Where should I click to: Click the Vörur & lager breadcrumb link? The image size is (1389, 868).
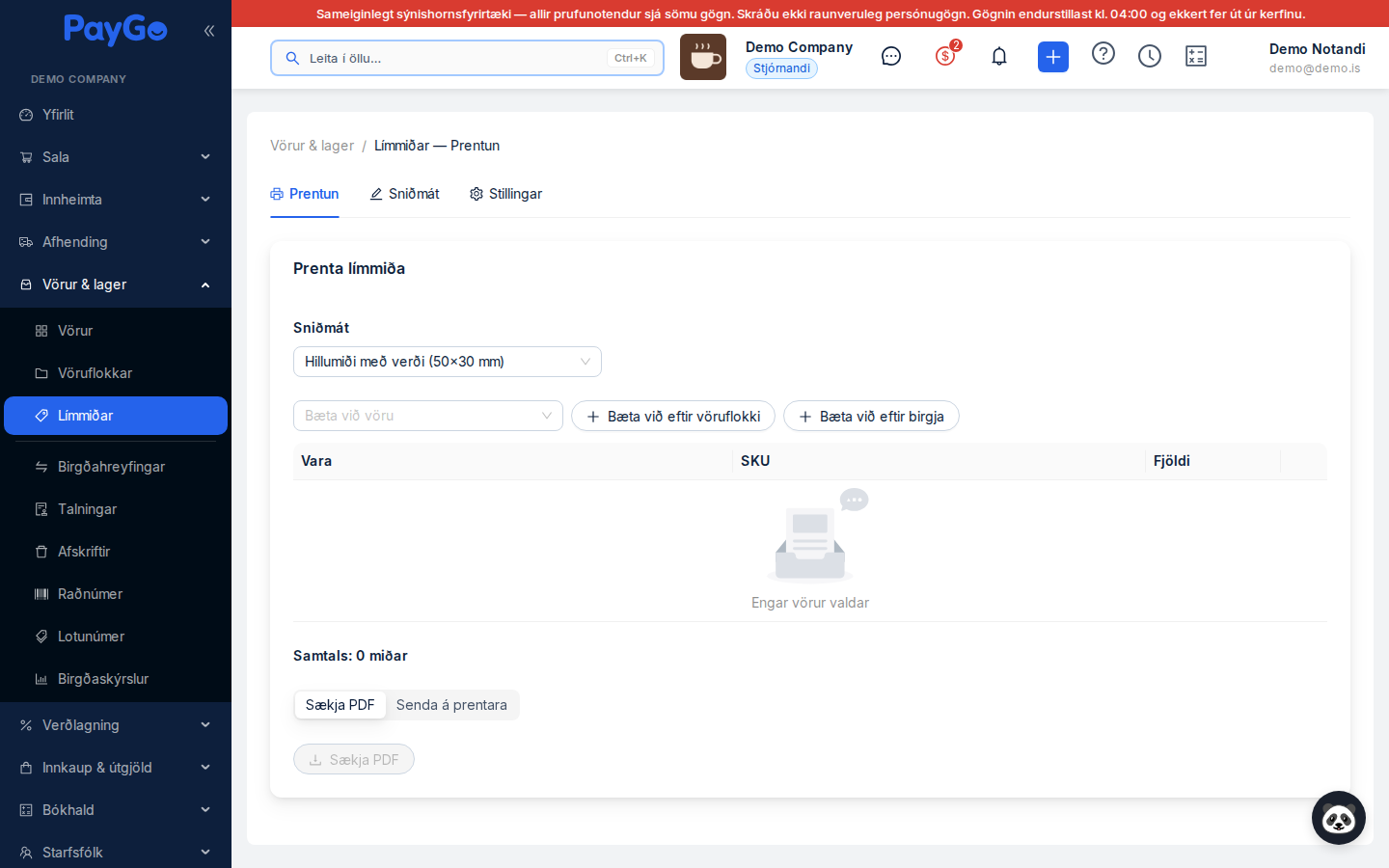(x=312, y=146)
